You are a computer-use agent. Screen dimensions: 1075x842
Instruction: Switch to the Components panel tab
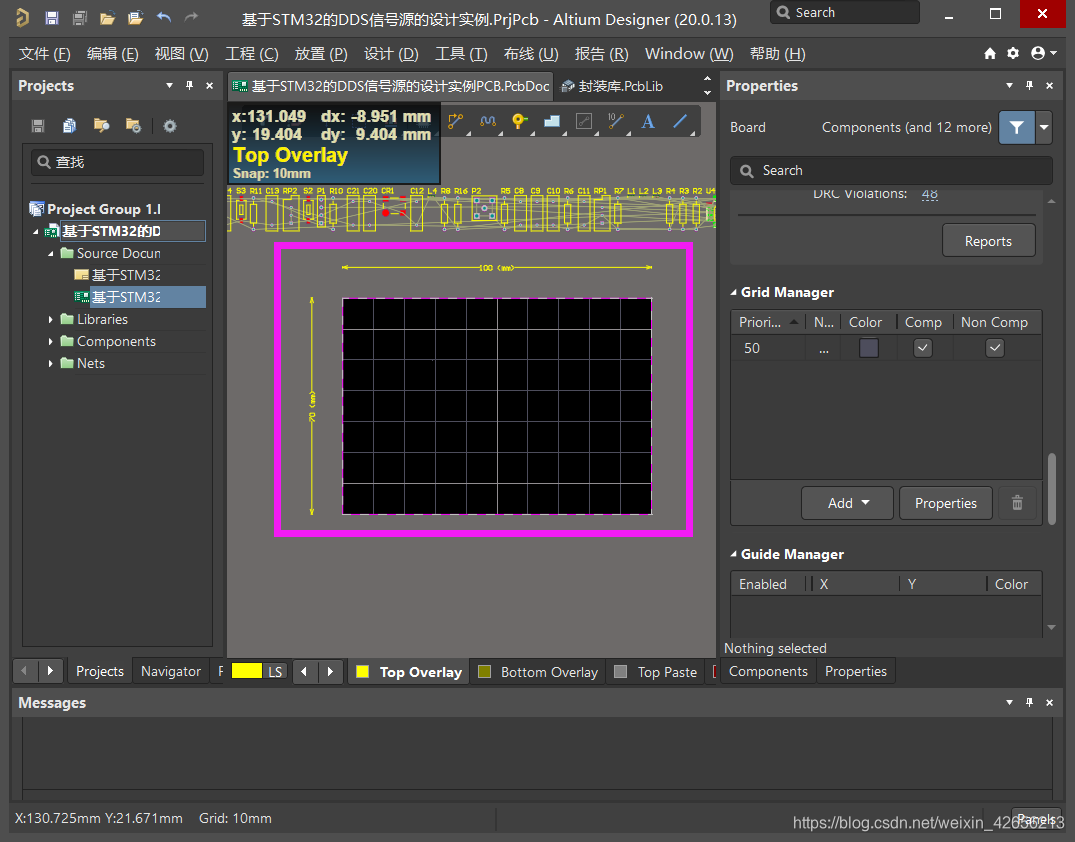tap(768, 671)
